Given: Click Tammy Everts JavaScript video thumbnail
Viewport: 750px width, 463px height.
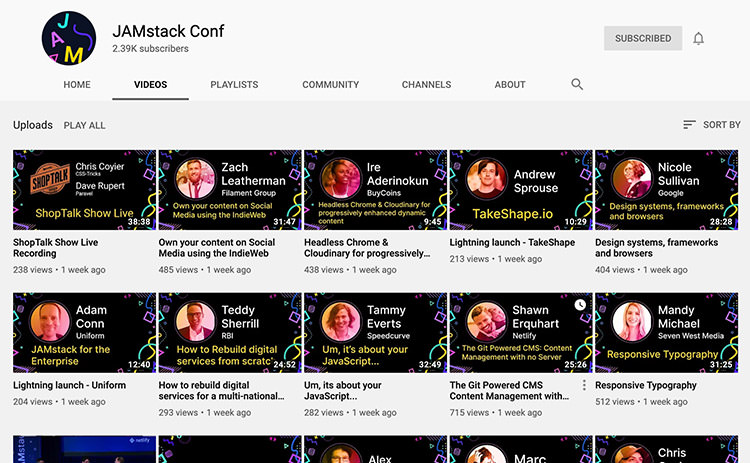Looking at the screenshot, I should coord(375,333).
